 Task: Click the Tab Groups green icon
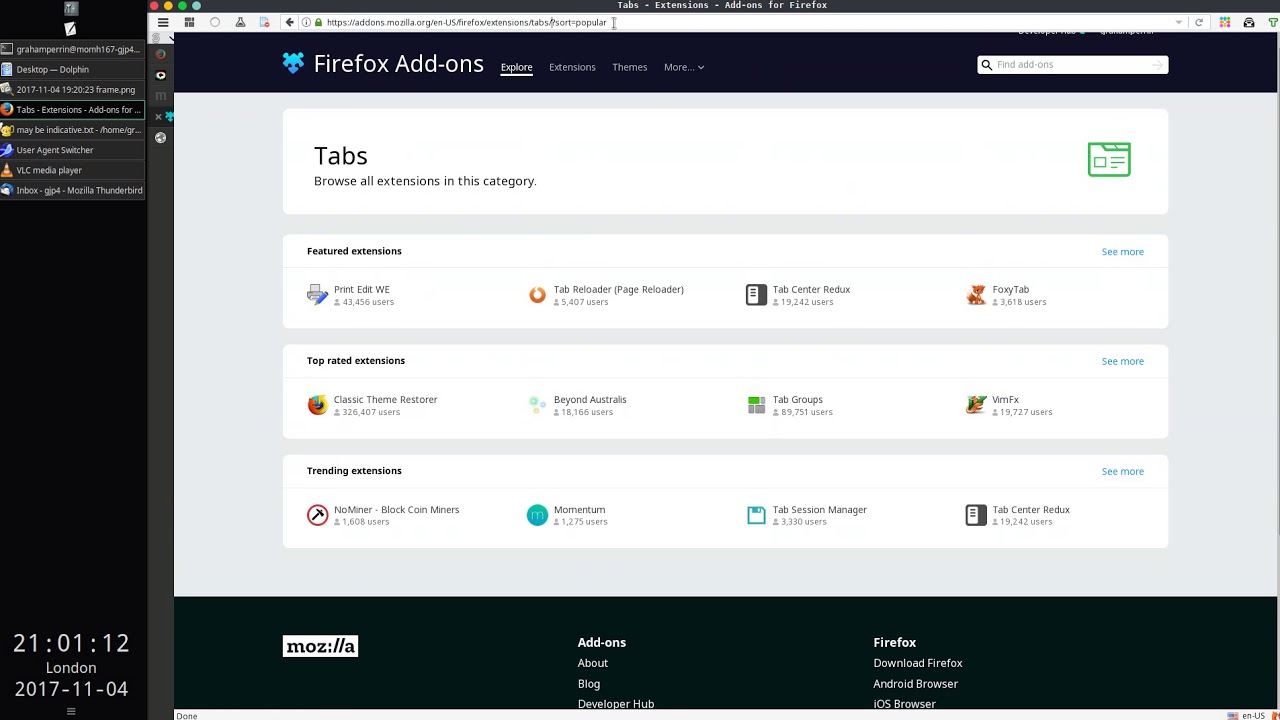click(x=756, y=405)
